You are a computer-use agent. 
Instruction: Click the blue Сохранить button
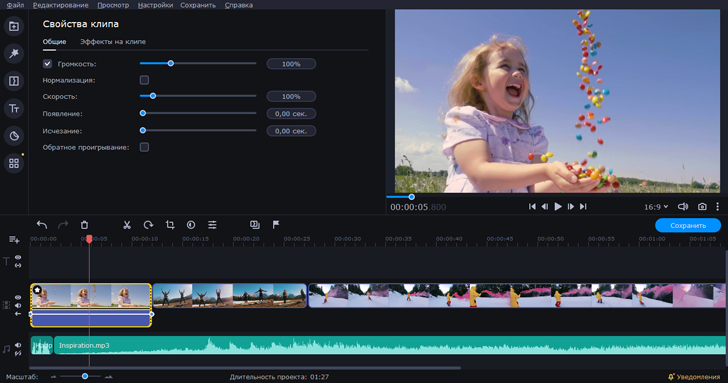[688, 225]
